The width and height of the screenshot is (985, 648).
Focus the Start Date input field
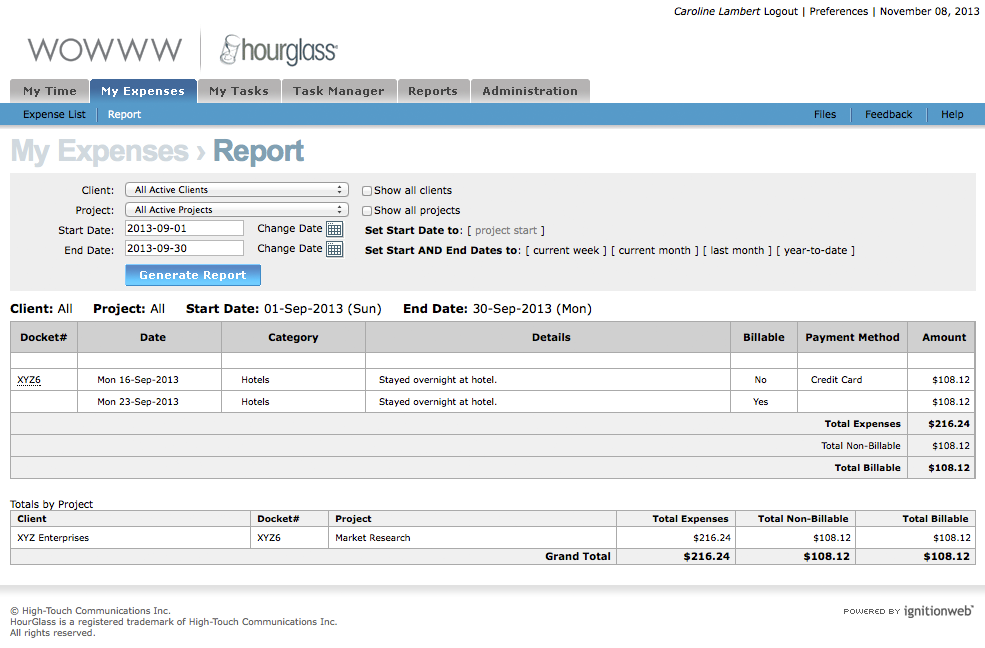[x=184, y=228]
